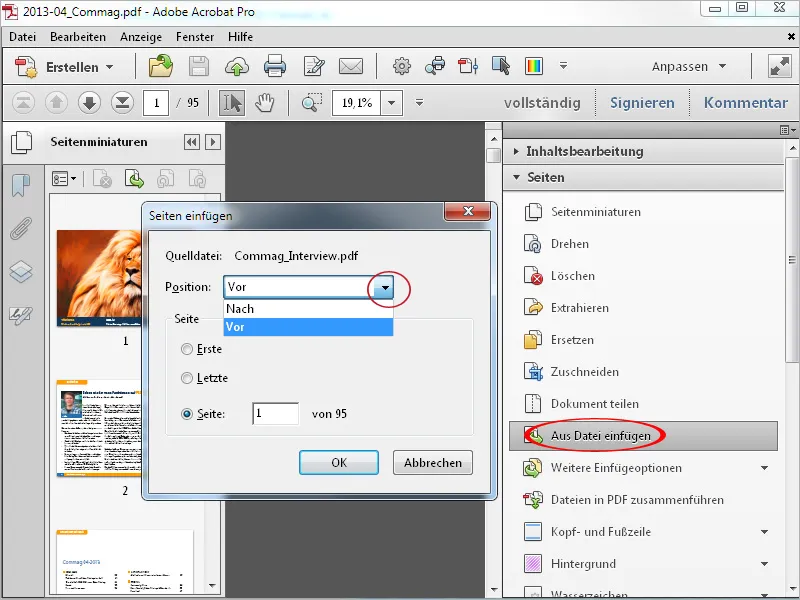Click the save diskette icon
This screenshot has width=800, height=600.
click(x=199, y=66)
